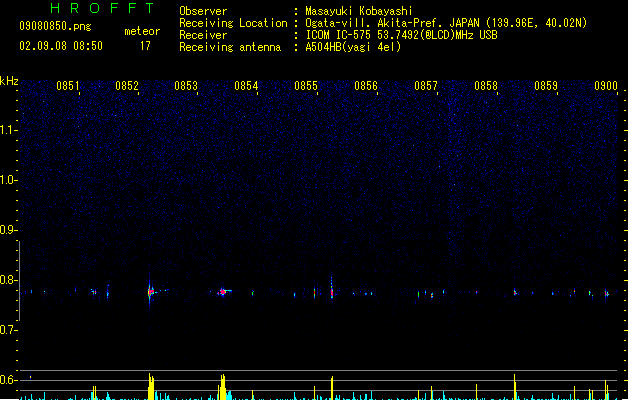Click the 0858 time marker
Screen dimensions: 629x400
[486, 86]
